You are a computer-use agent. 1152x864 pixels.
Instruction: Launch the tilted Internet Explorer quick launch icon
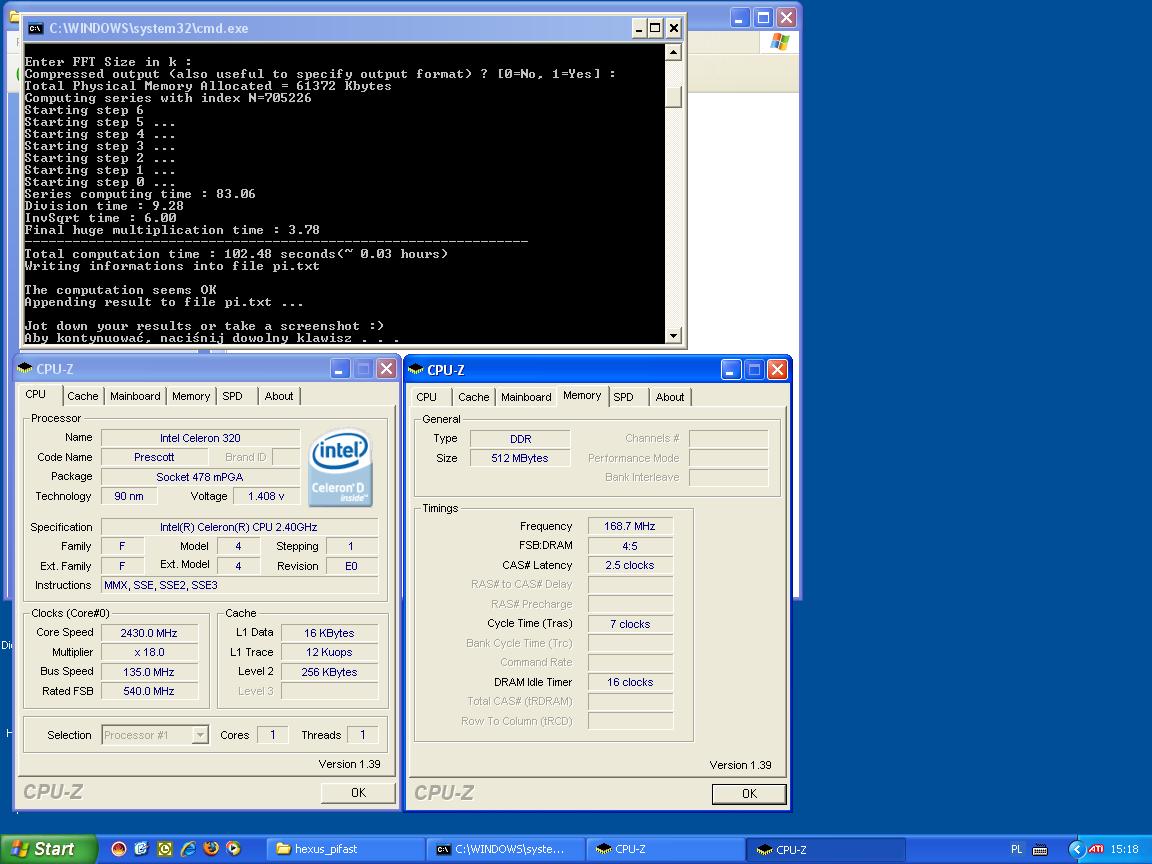pos(188,849)
